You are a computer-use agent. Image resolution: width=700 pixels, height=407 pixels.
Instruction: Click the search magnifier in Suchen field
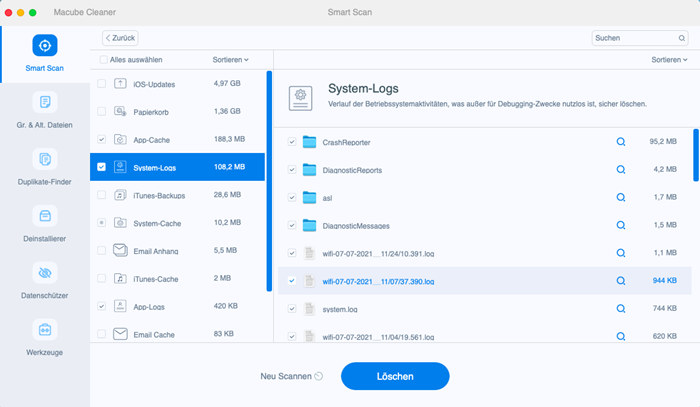tap(682, 38)
